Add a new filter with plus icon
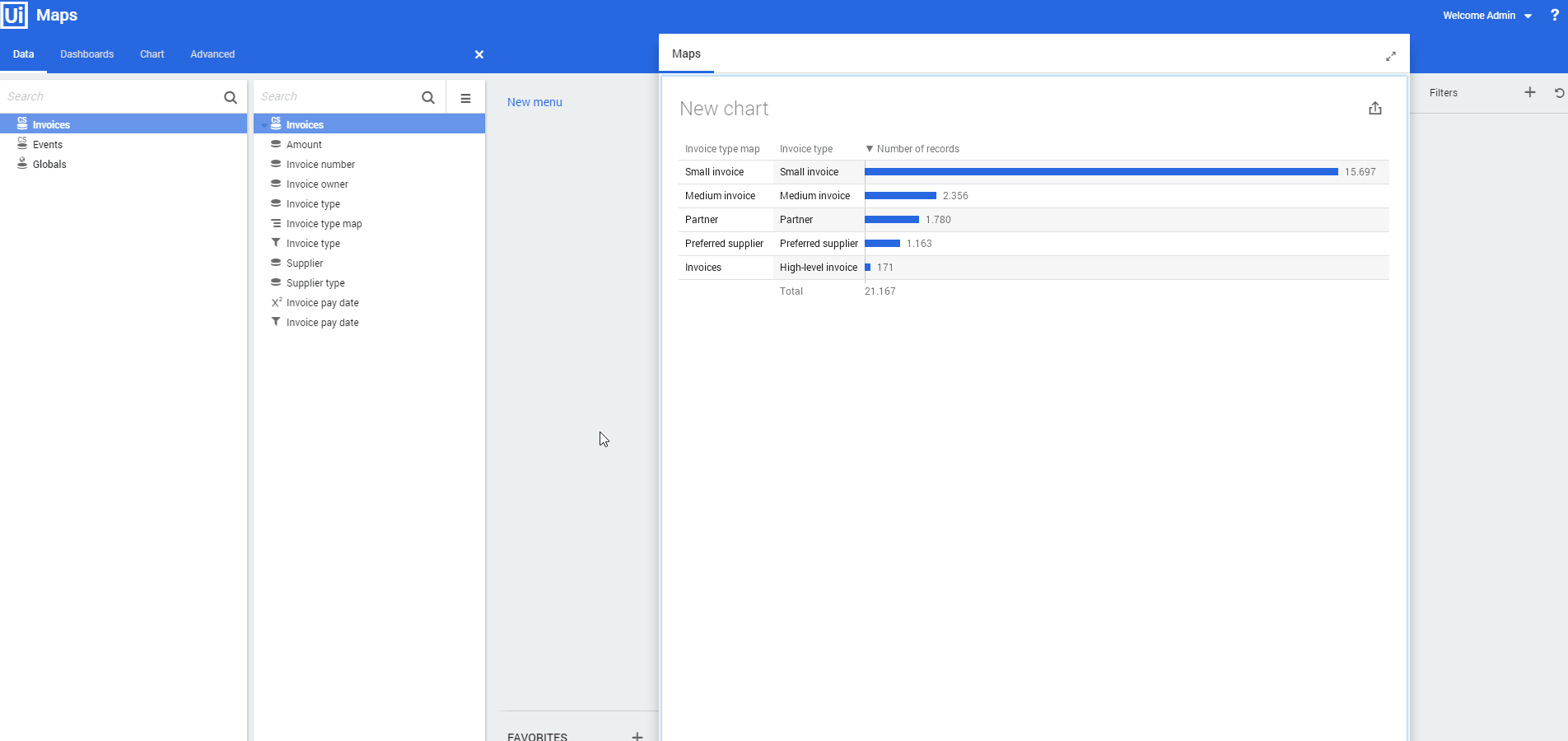The image size is (1568, 741). click(x=1529, y=93)
